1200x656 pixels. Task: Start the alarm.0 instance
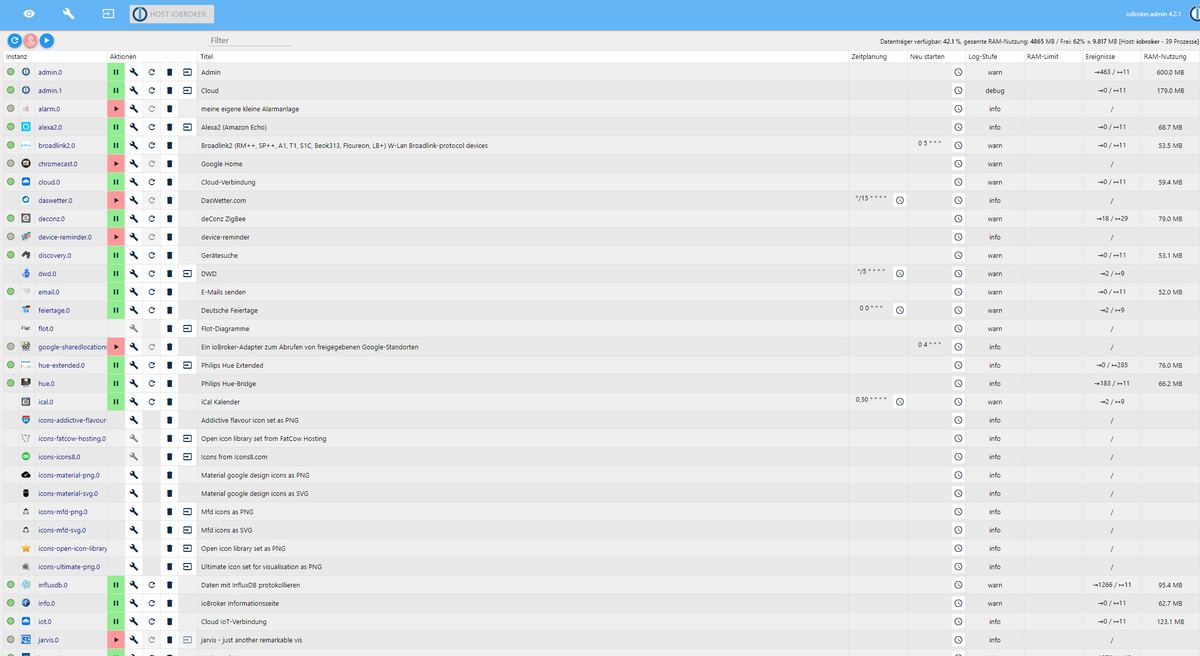pyautogui.click(x=115, y=109)
